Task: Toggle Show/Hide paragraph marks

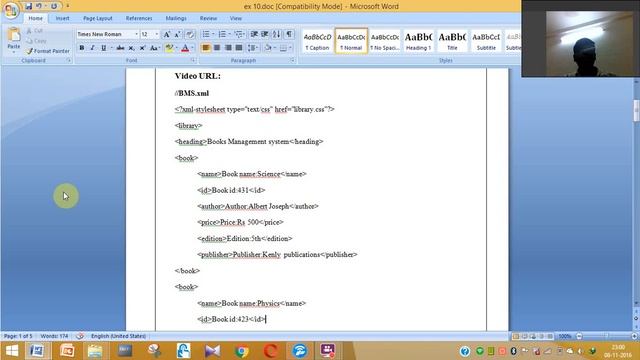Action: coord(289,34)
